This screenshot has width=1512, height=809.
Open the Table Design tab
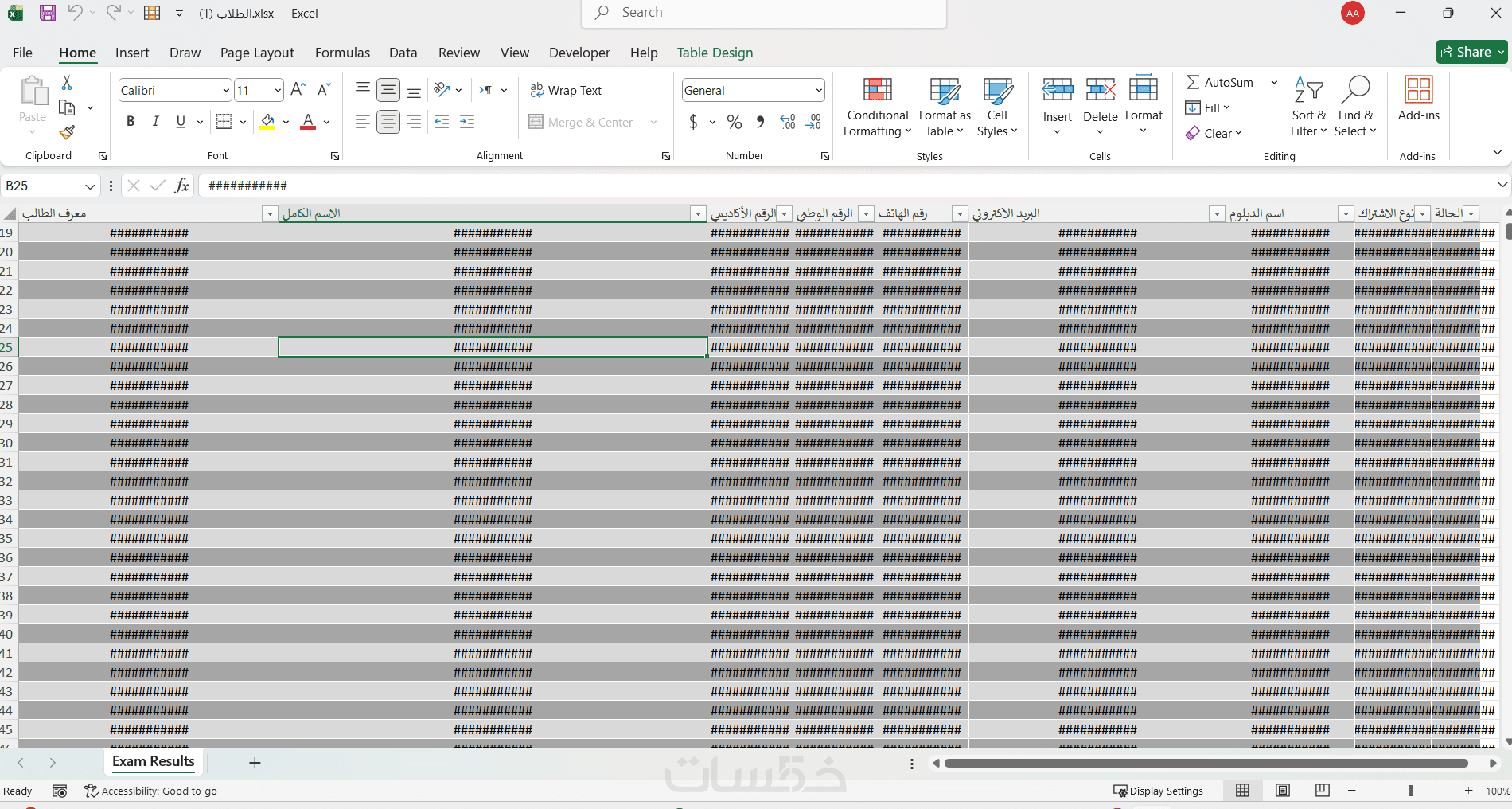[x=715, y=53]
